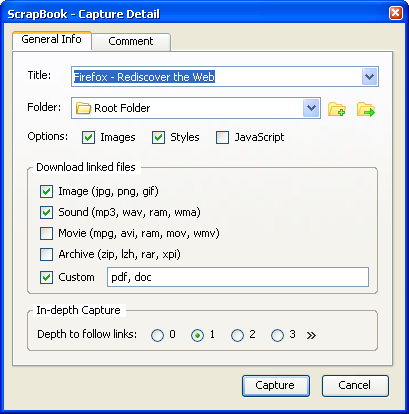Click the Capture button

[276, 386]
